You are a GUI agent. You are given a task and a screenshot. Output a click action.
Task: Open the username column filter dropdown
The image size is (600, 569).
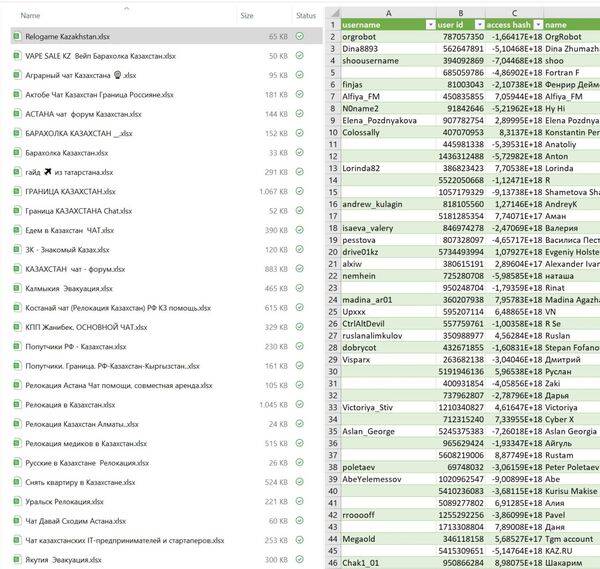430,25
